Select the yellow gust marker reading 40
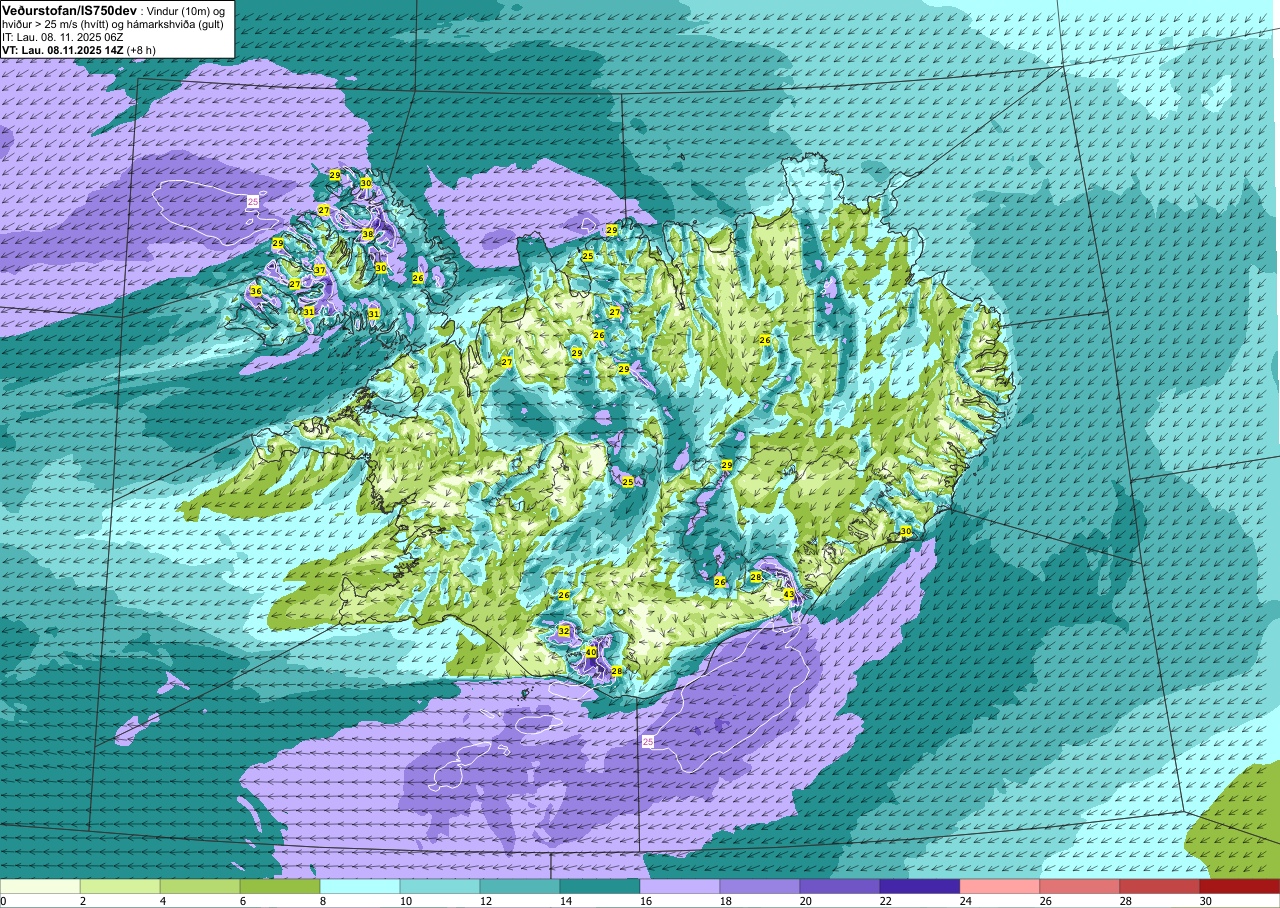 (591, 651)
